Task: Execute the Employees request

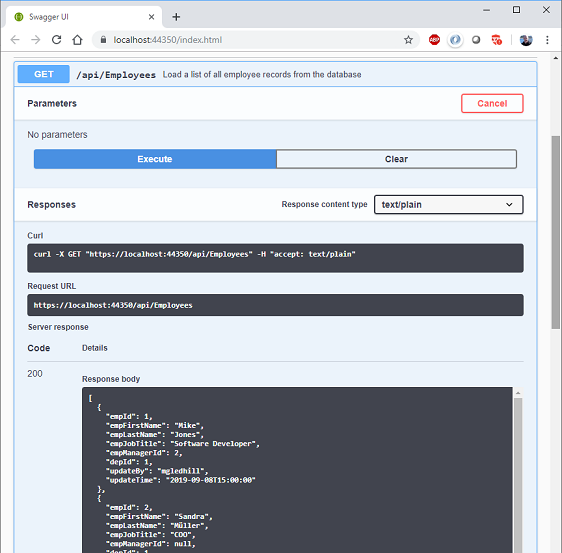Action: point(155,159)
